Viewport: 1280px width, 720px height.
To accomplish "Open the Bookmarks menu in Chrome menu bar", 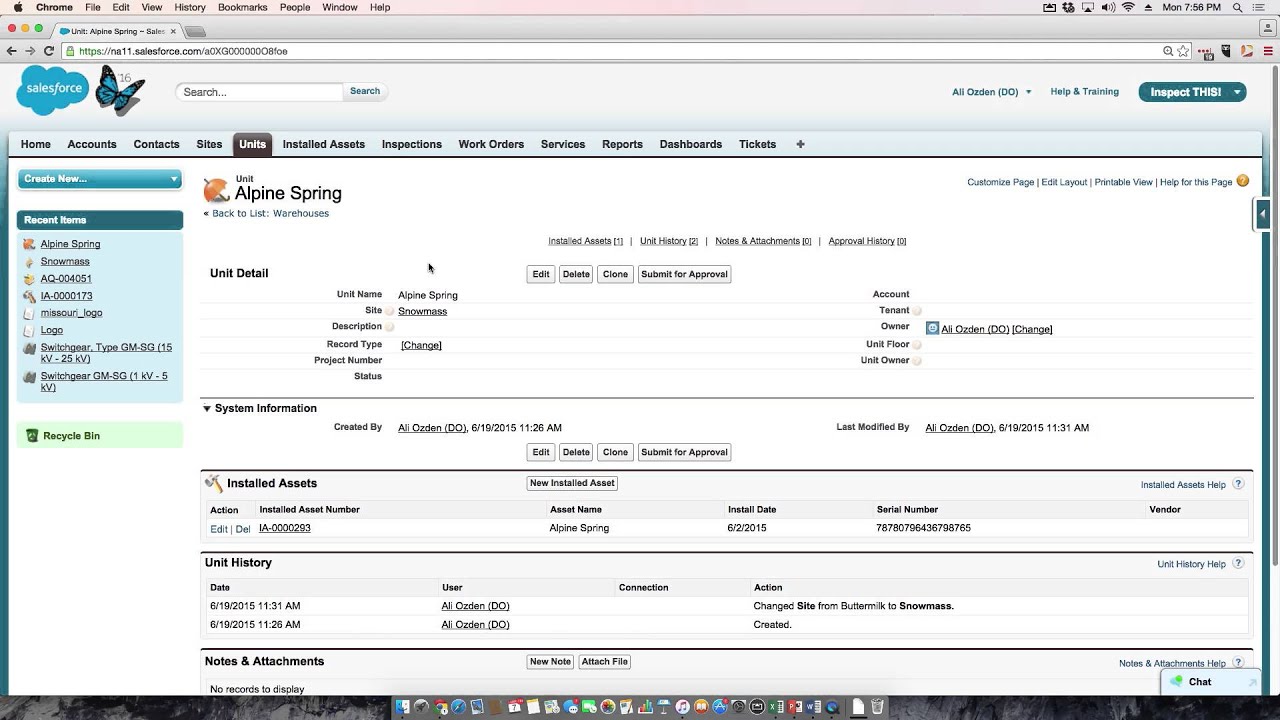I will pos(242,7).
